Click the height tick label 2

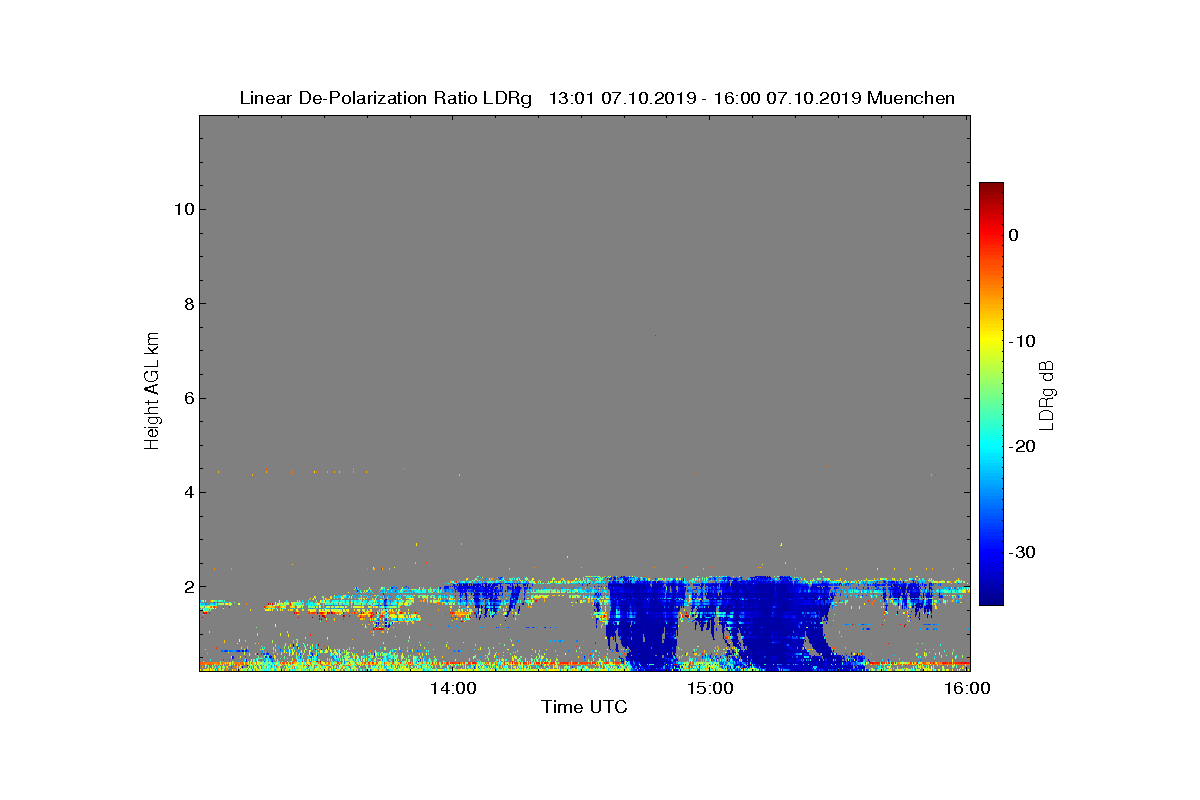tap(187, 587)
